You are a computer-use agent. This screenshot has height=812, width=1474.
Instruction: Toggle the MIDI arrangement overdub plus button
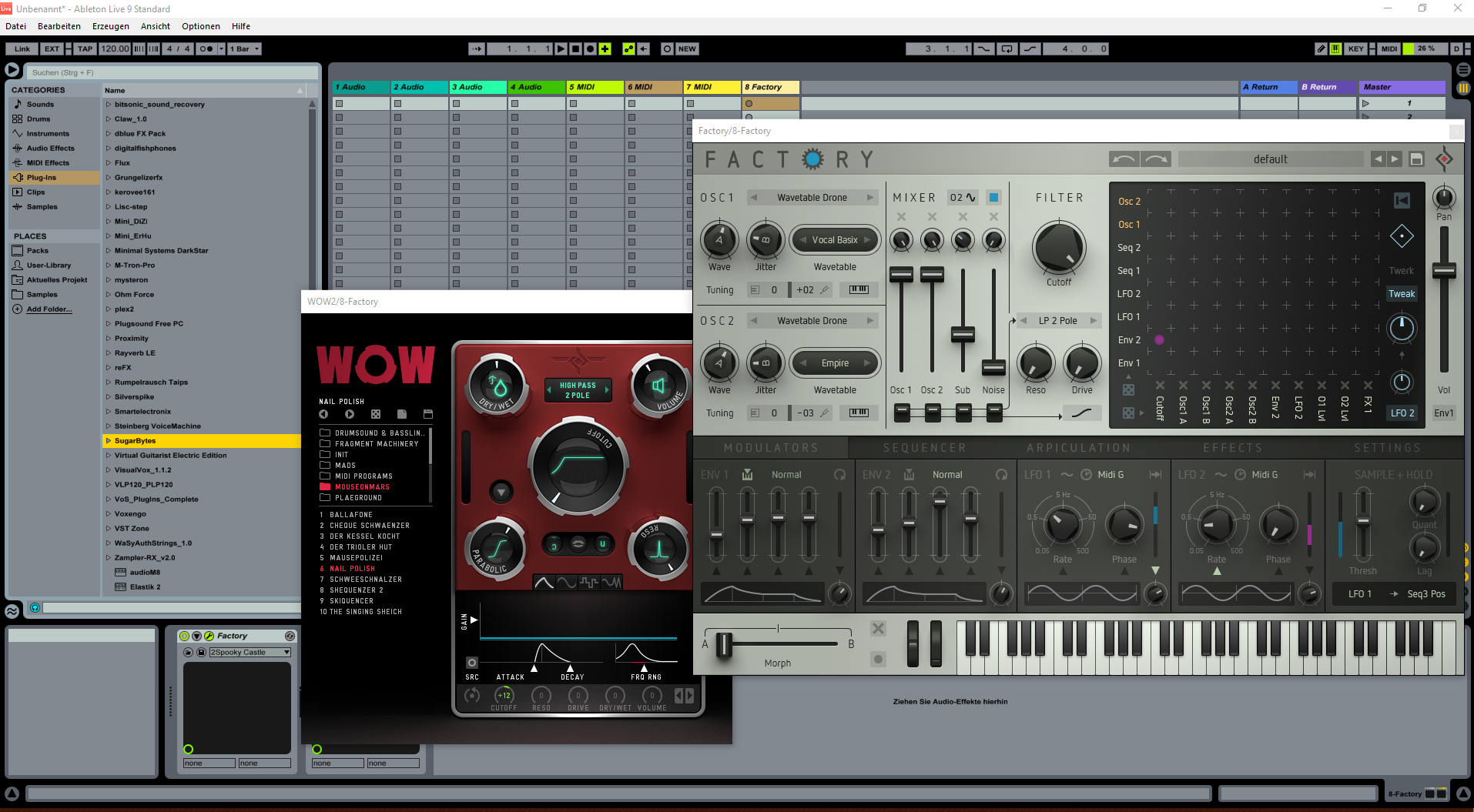point(605,48)
